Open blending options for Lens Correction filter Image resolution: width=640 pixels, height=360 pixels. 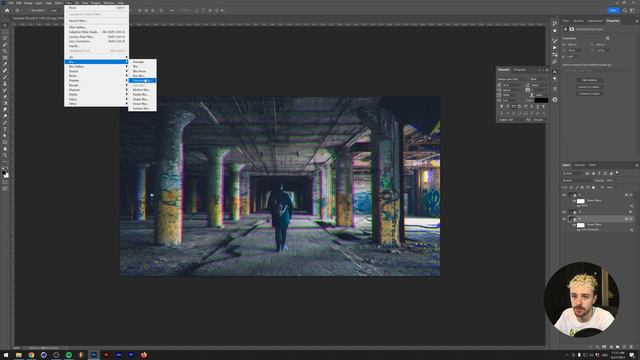click(x=631, y=230)
